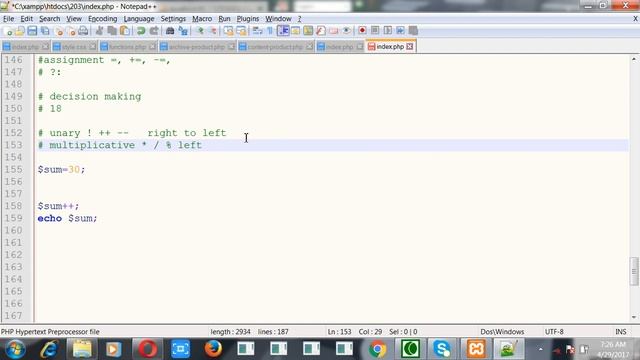
Task: Toggle INS insert mode in status bar
Action: click(620, 332)
